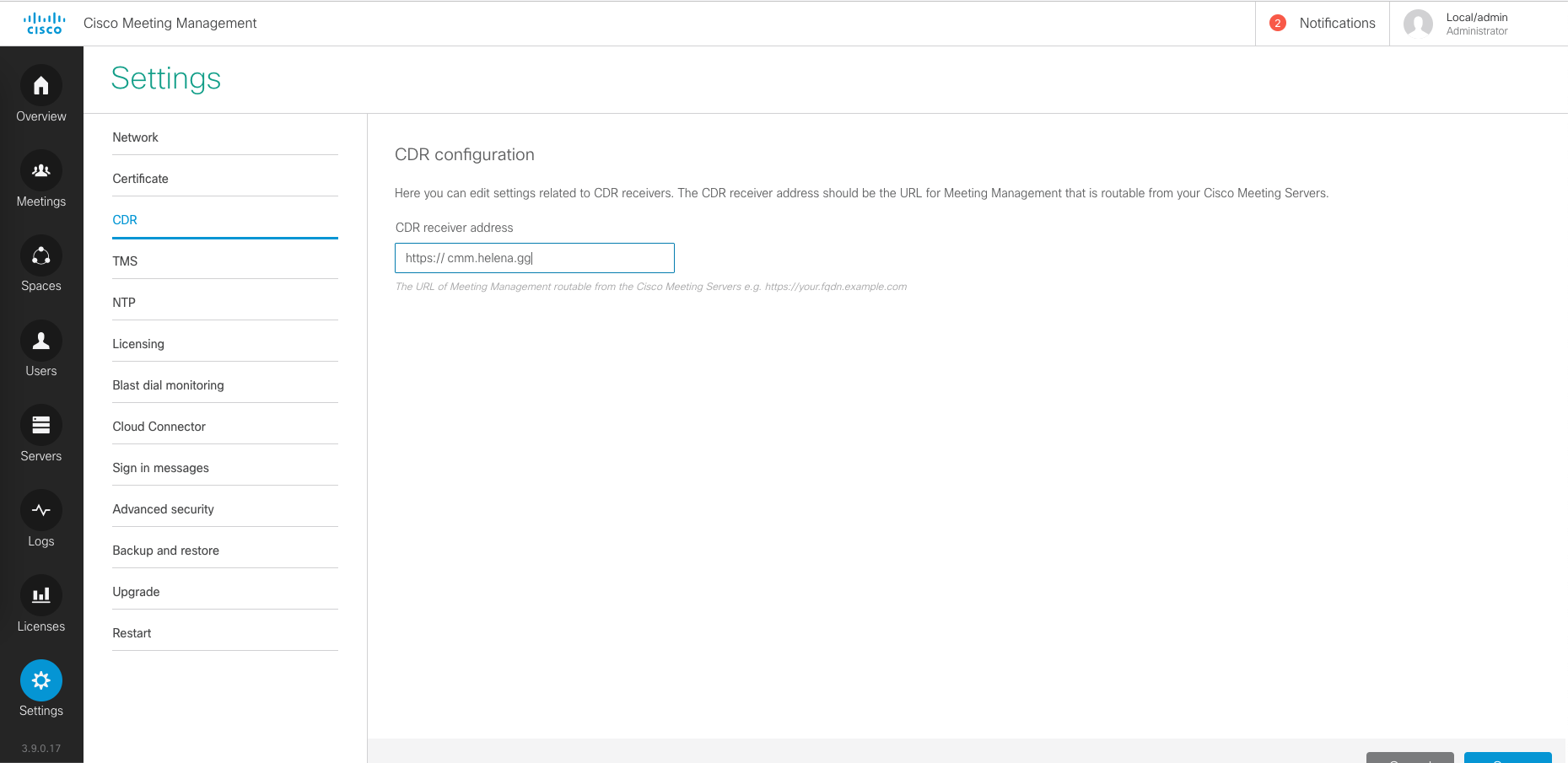Image resolution: width=1568 pixels, height=763 pixels.
Task: Click the admin user avatar
Action: pyautogui.click(x=1418, y=24)
